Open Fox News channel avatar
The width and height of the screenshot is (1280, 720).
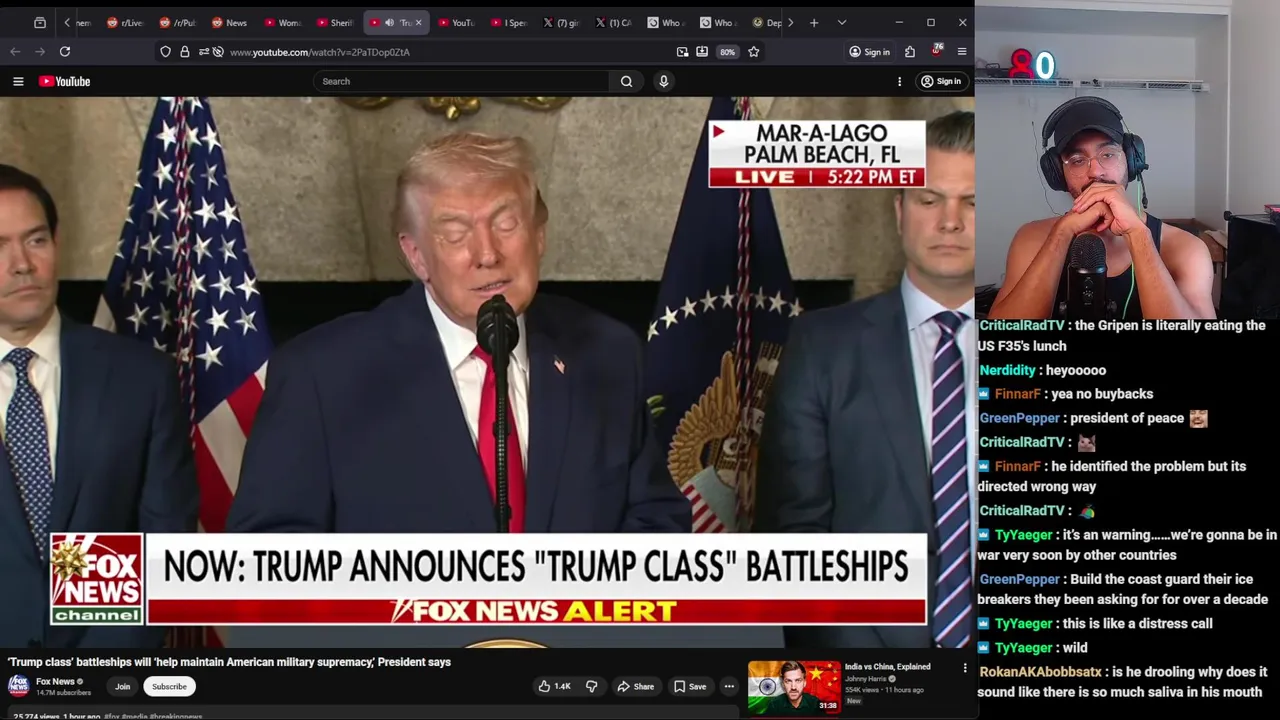pos(18,686)
